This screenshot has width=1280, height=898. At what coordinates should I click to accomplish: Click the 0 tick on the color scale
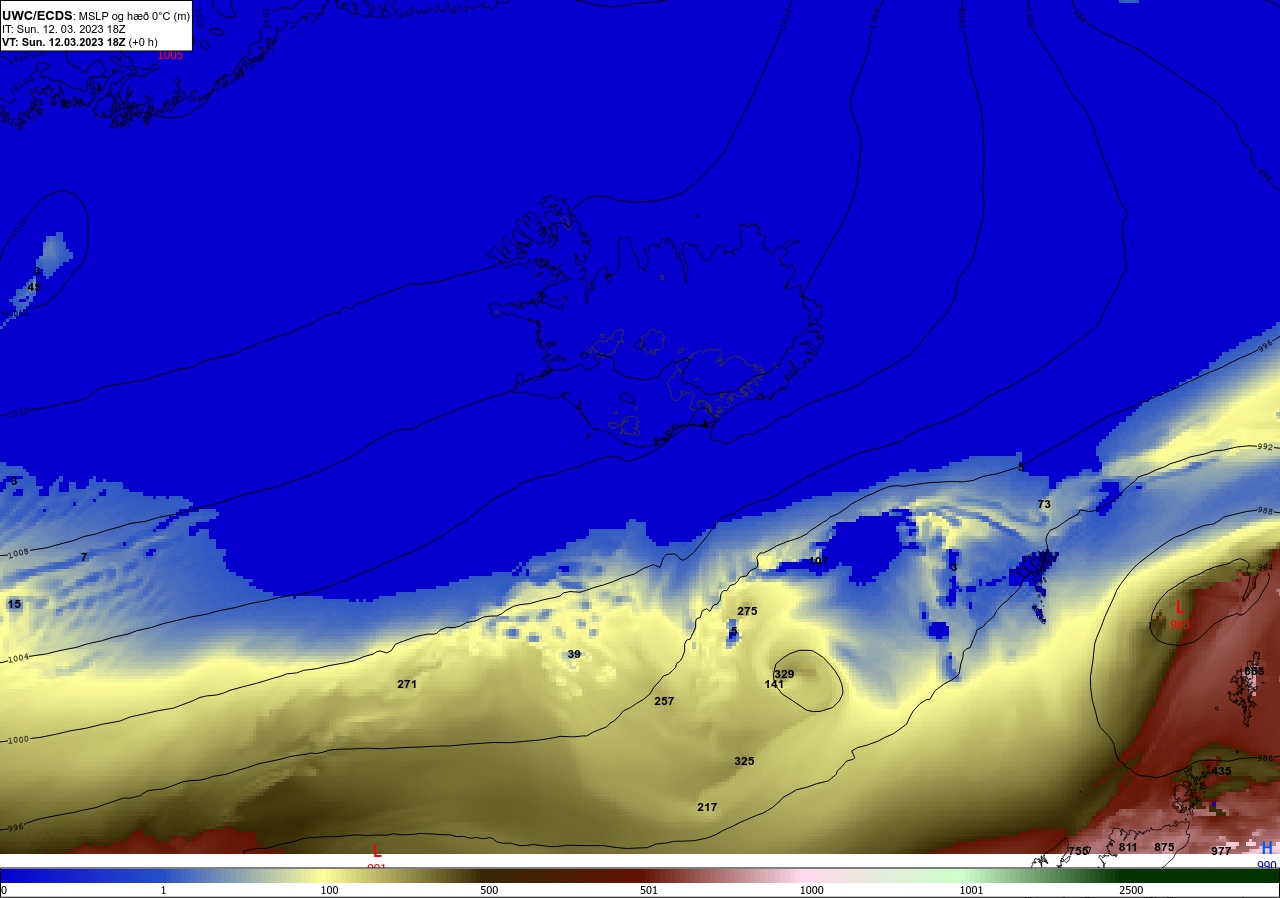click(x=4, y=890)
